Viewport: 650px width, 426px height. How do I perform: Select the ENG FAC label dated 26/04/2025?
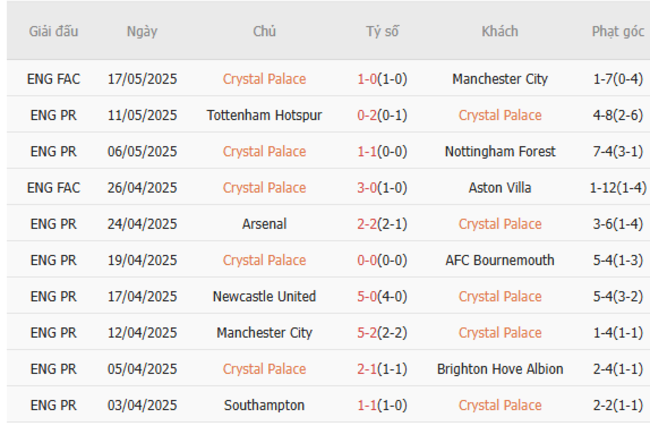tap(54, 188)
